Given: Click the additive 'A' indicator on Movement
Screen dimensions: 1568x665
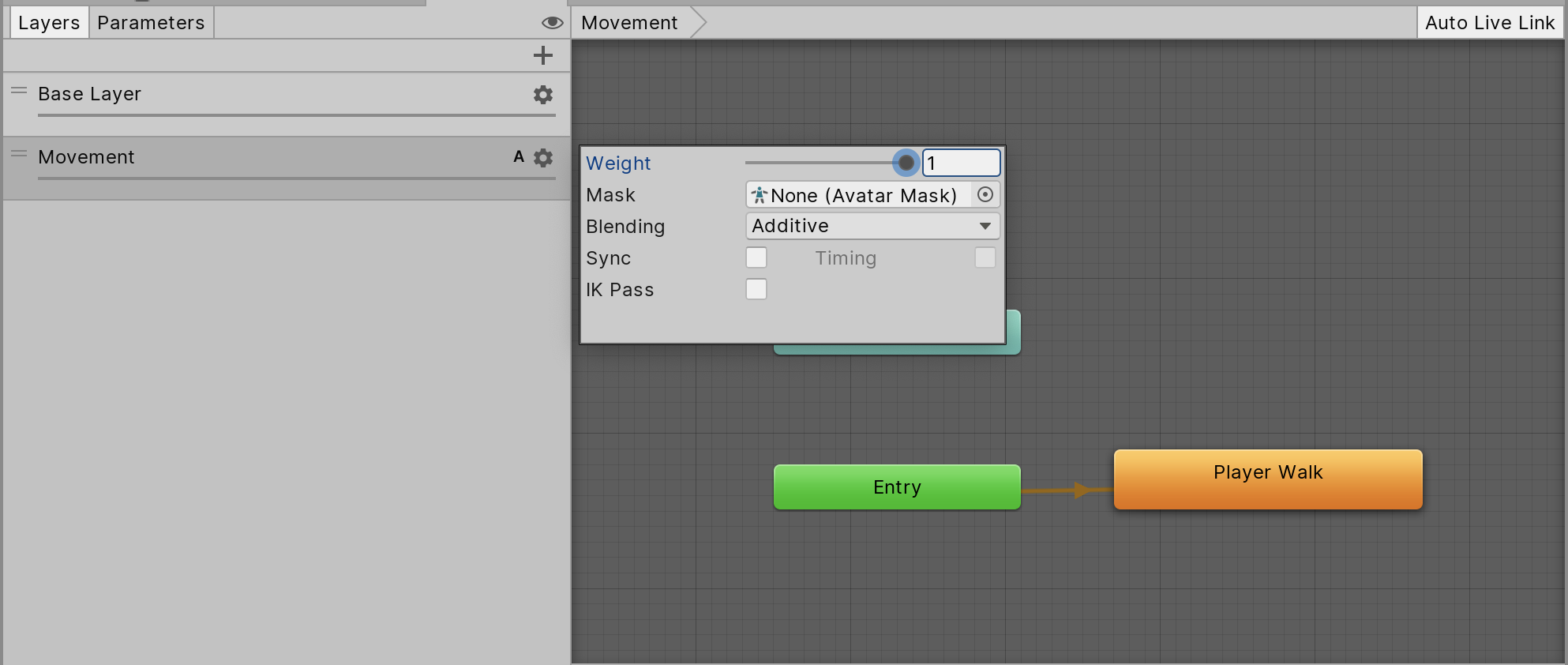Looking at the screenshot, I should coord(519,157).
